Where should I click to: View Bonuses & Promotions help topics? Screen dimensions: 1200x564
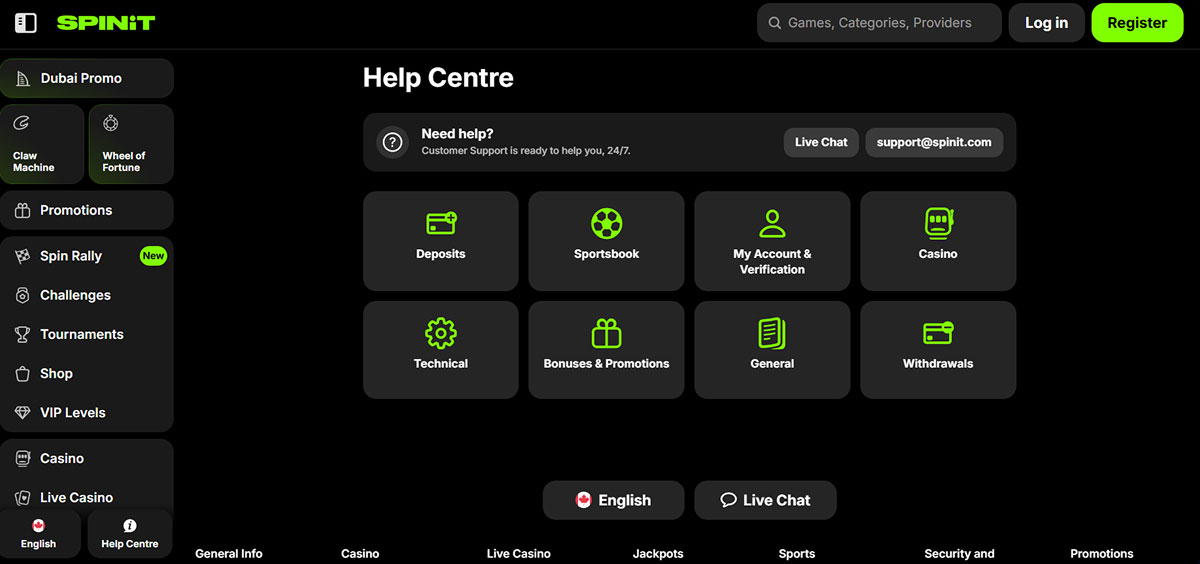pos(606,350)
